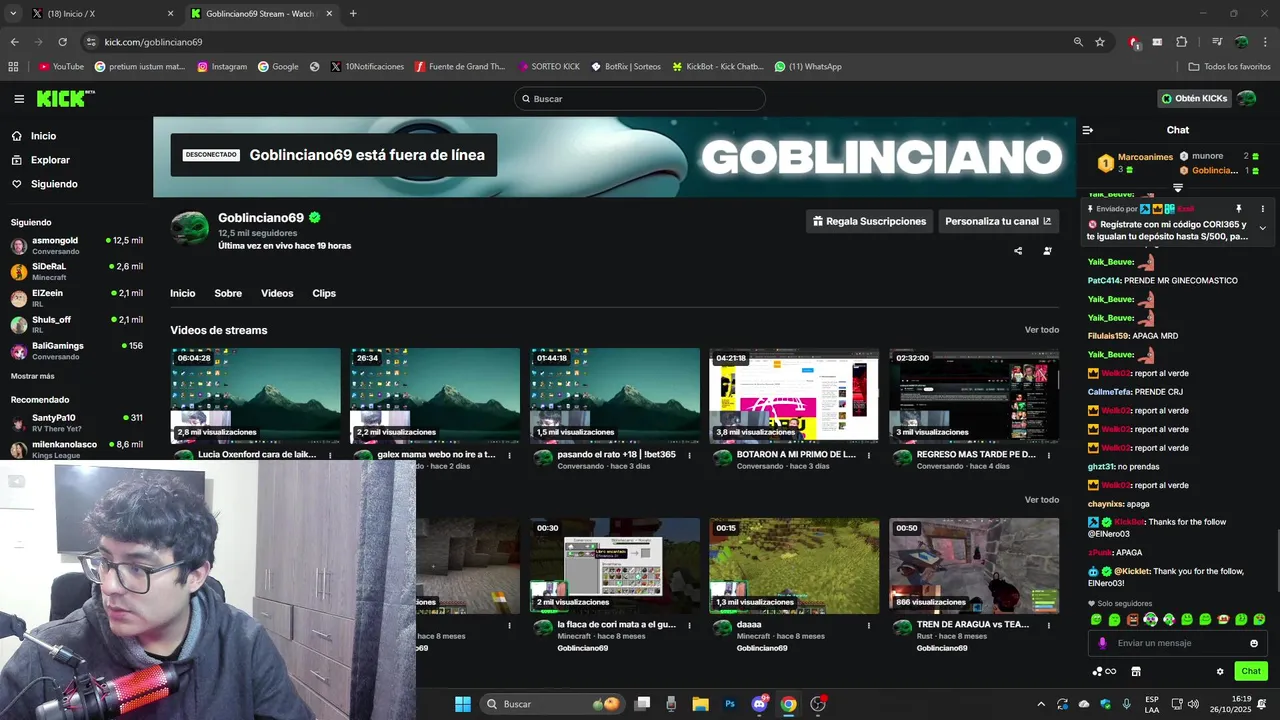The width and height of the screenshot is (1280, 720).
Task: Open the YouTube bookmark
Action: point(61,67)
